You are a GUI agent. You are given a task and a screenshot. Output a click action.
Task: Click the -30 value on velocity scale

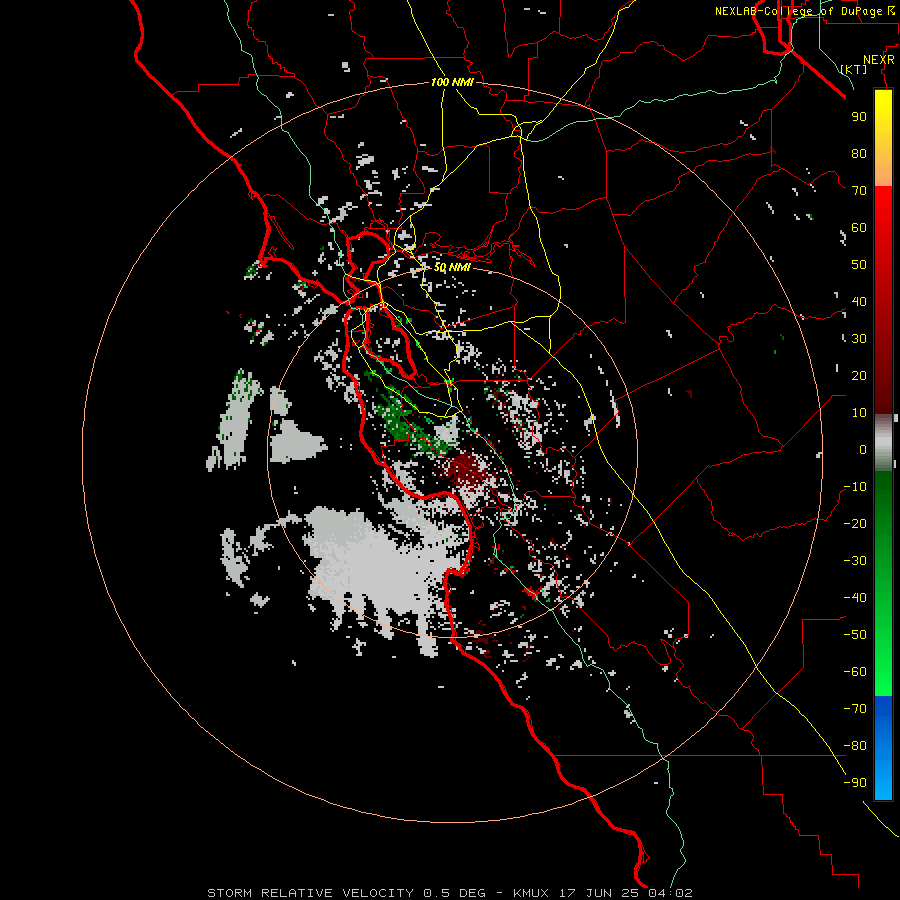pyautogui.click(x=855, y=561)
